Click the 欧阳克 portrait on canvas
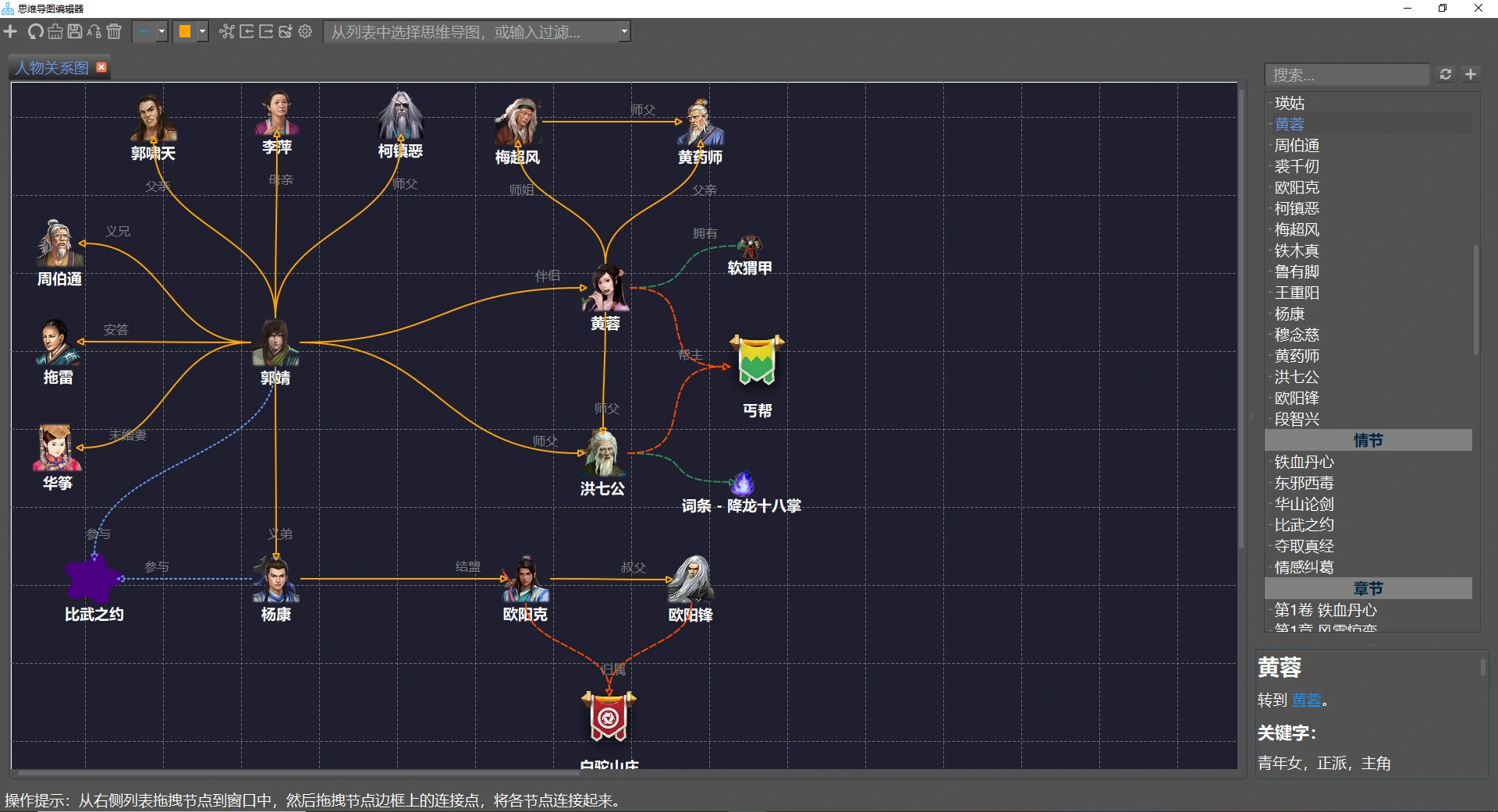 click(525, 579)
